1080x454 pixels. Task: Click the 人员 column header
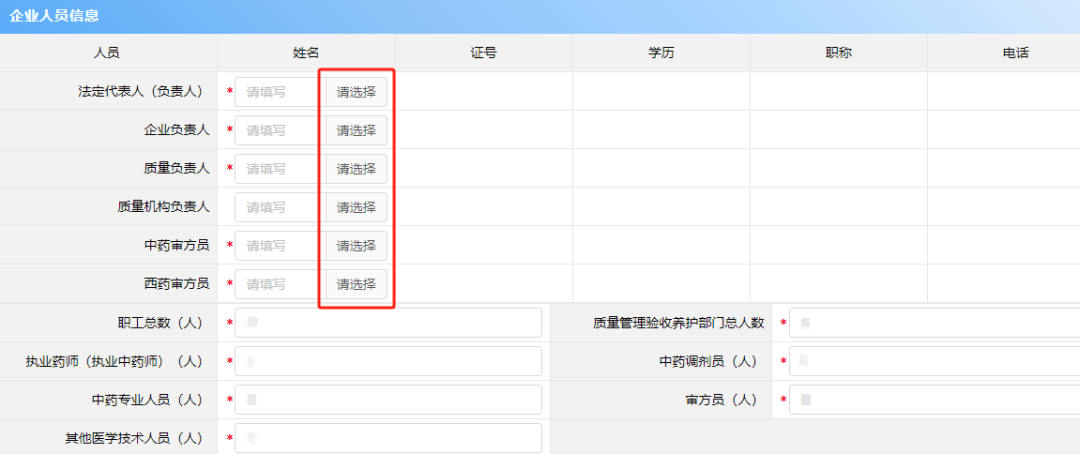click(107, 53)
